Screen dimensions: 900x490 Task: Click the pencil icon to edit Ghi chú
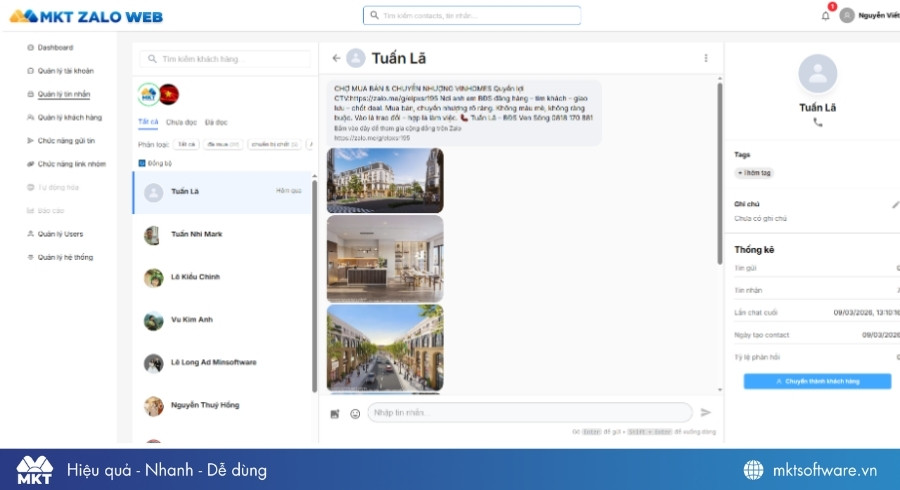click(x=895, y=204)
